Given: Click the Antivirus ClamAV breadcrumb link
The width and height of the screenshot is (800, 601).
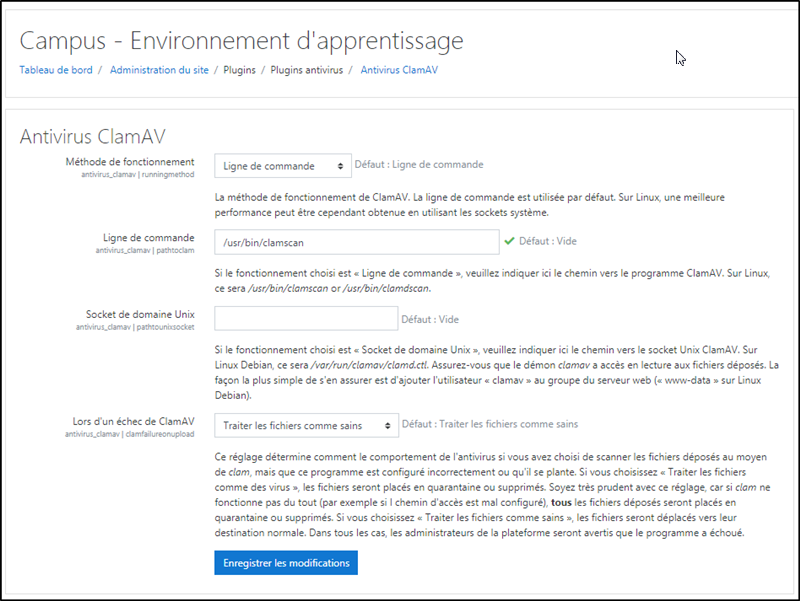Looking at the screenshot, I should pos(398,70).
